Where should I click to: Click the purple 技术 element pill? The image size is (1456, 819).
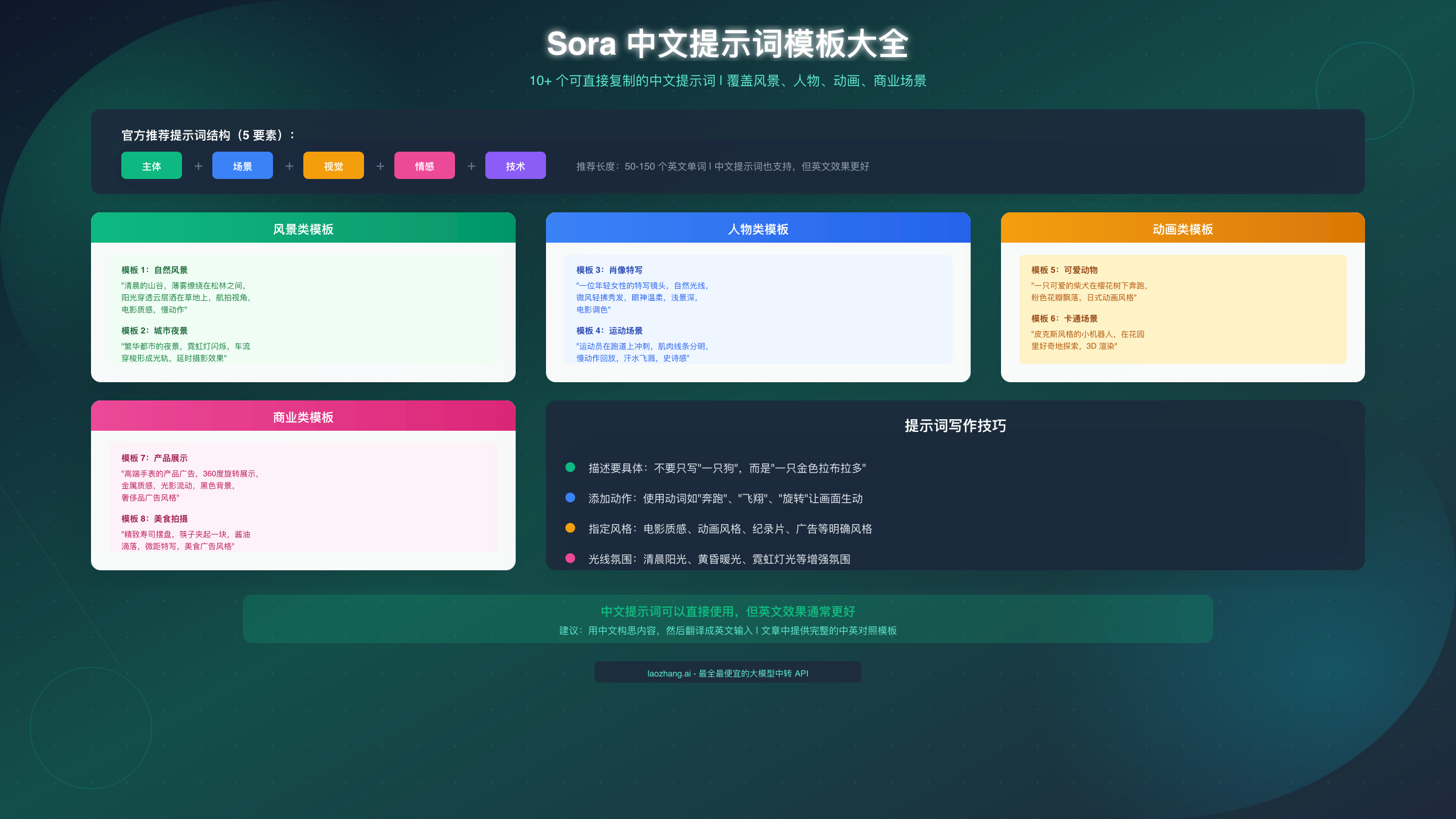[x=515, y=165]
